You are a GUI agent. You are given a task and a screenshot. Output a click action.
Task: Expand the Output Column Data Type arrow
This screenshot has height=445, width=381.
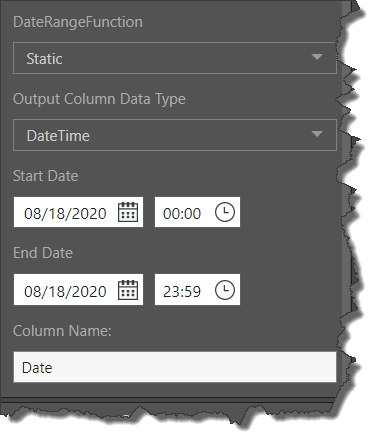317,134
